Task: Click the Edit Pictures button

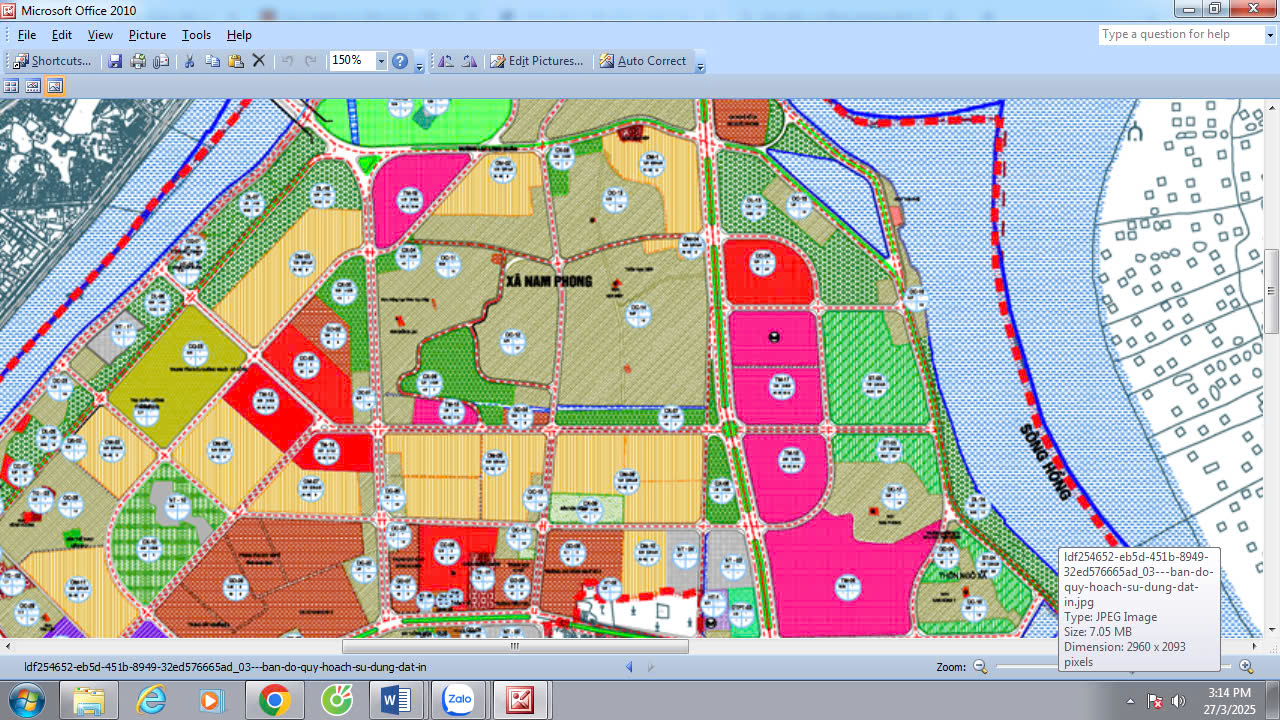Action: coord(536,61)
